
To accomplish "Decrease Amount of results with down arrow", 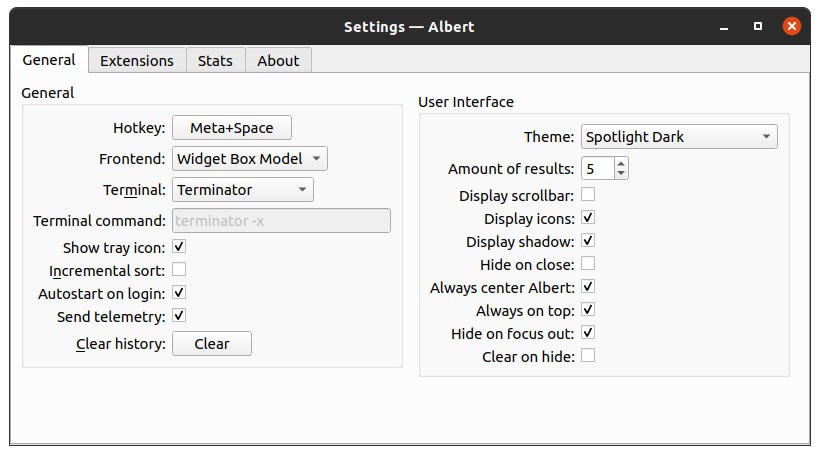I will tap(621, 174).
